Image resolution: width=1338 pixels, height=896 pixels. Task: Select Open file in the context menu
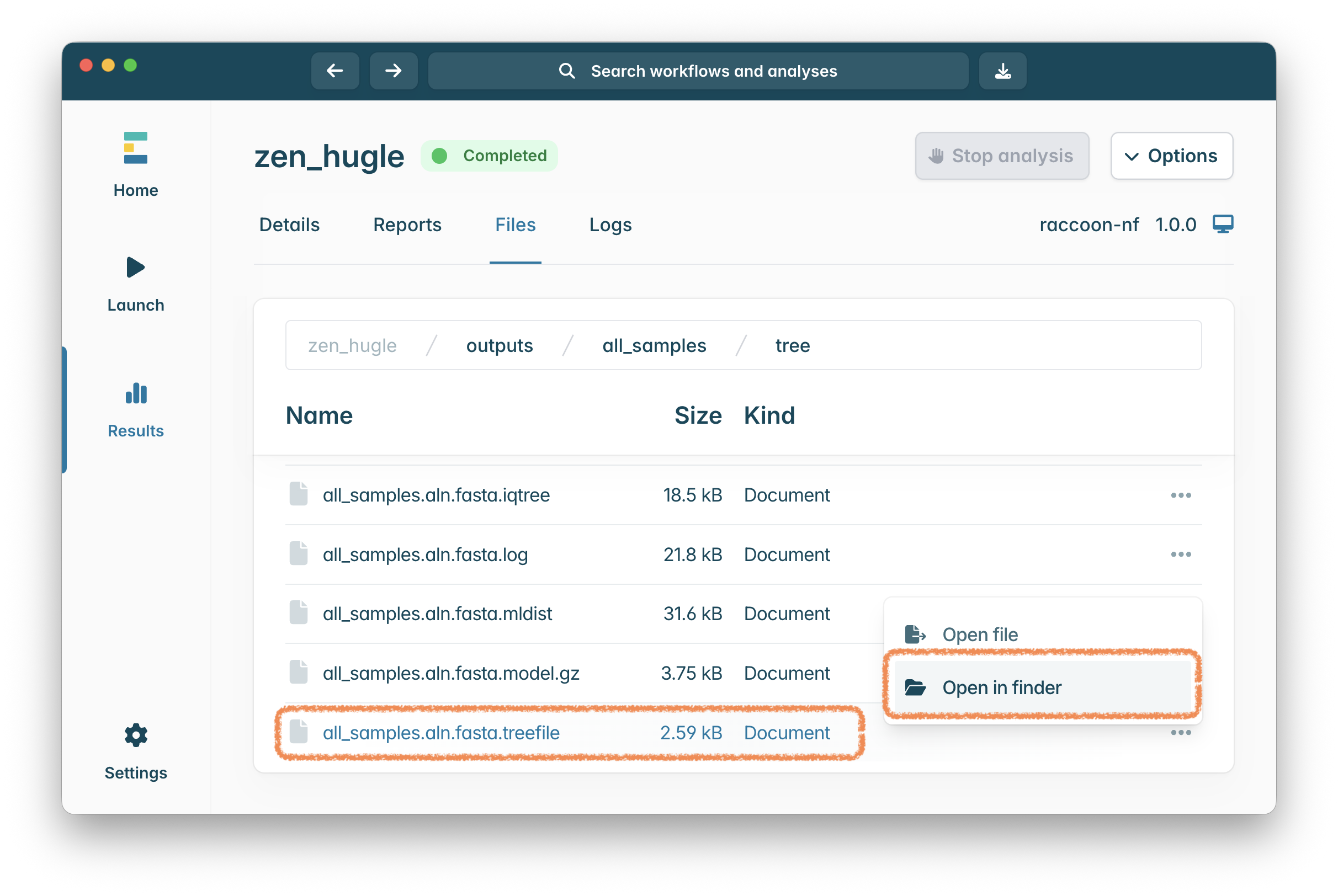pyautogui.click(x=980, y=634)
